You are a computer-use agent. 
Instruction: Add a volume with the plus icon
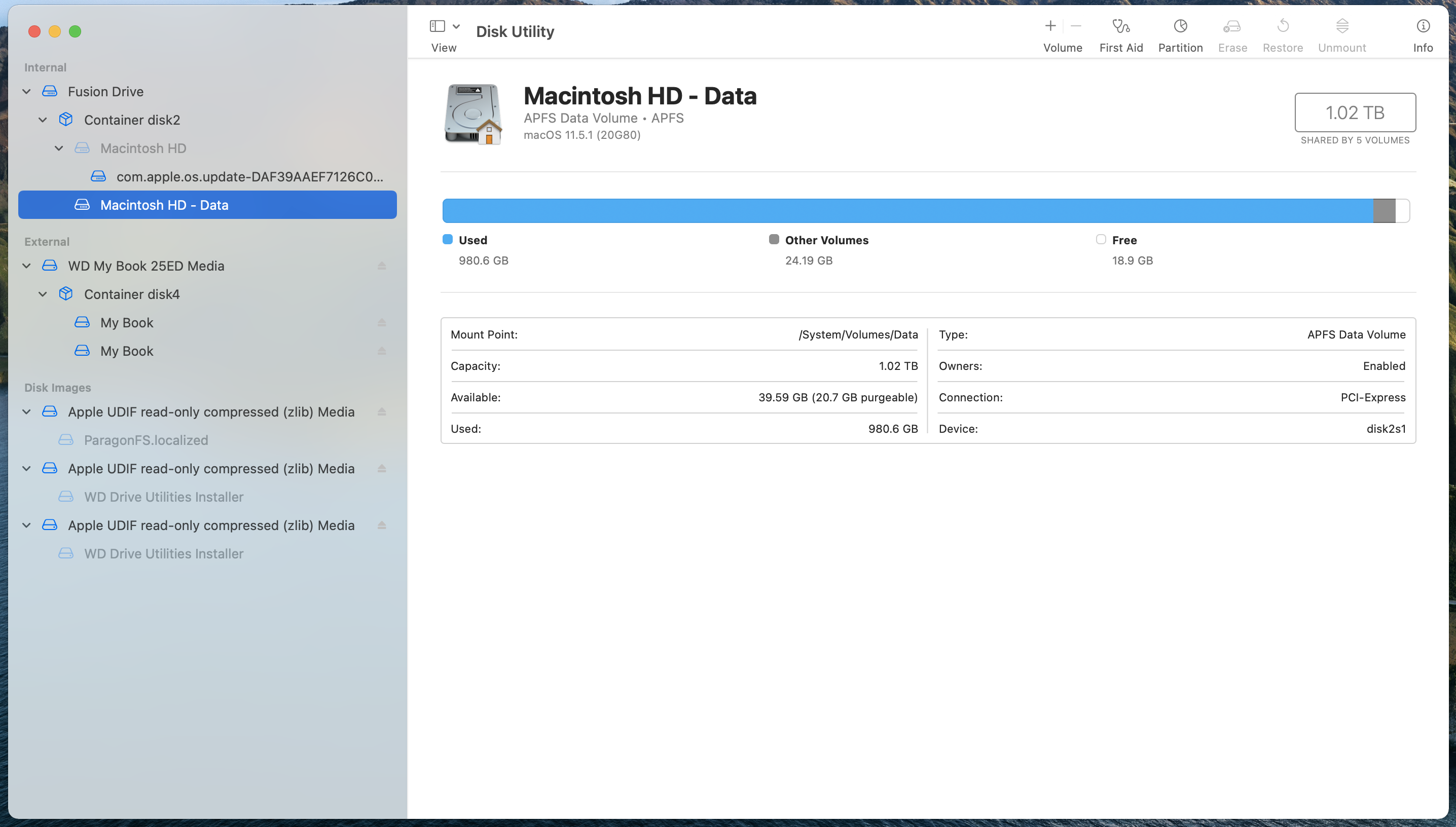1050,26
